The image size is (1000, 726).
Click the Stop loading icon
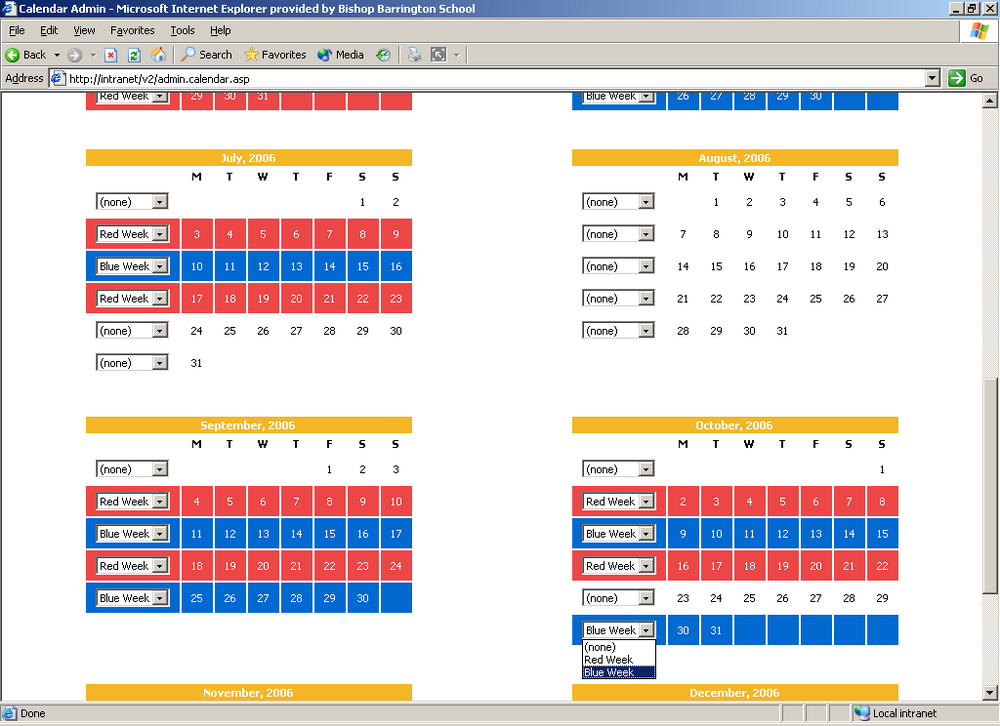[110, 55]
